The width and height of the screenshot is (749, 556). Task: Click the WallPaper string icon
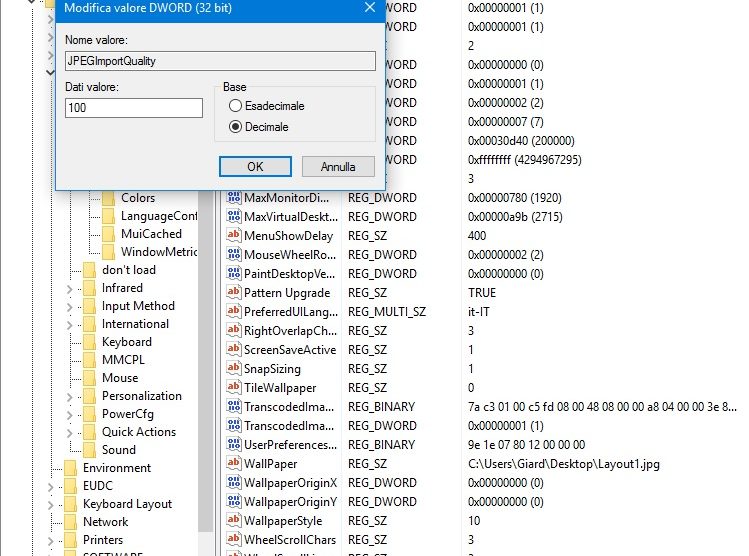pyautogui.click(x=234, y=463)
